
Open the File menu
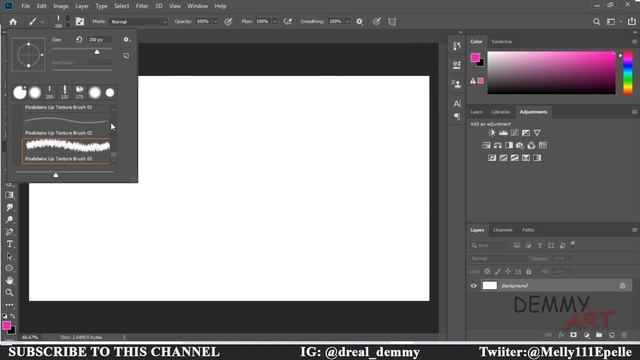coord(26,6)
